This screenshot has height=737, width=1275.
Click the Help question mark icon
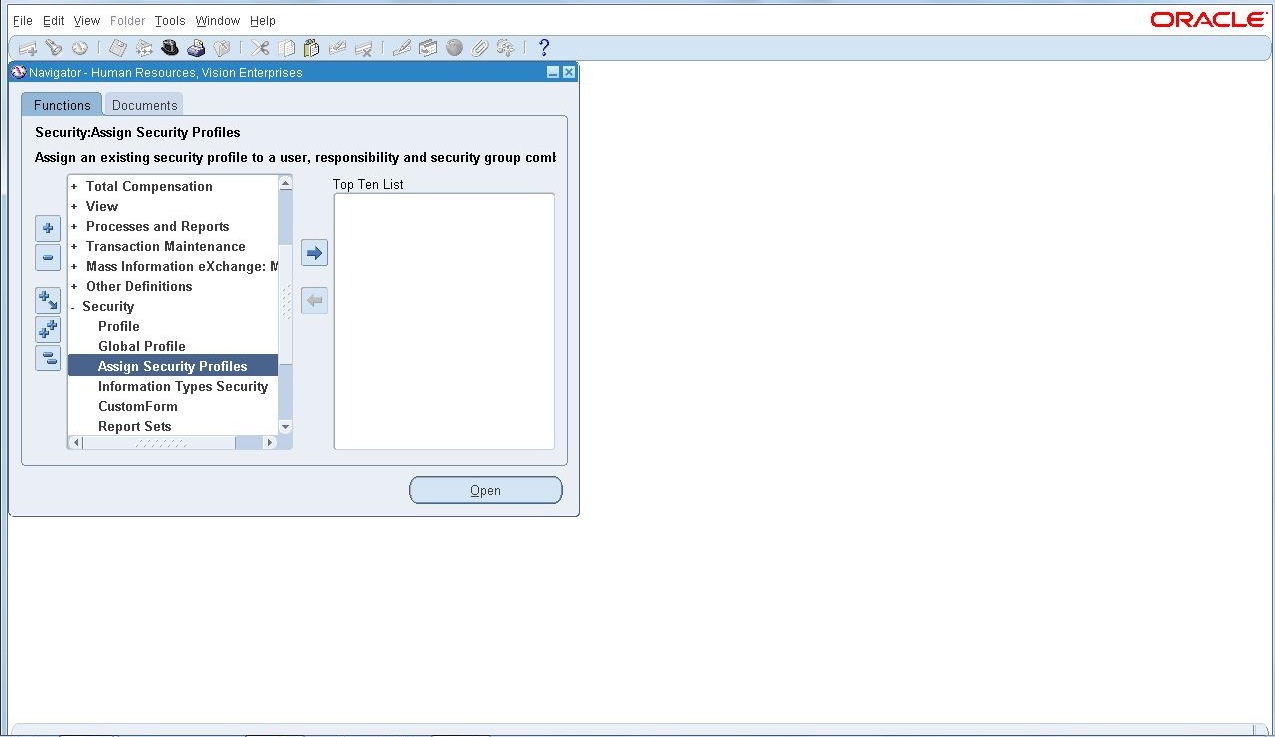pyautogui.click(x=543, y=47)
